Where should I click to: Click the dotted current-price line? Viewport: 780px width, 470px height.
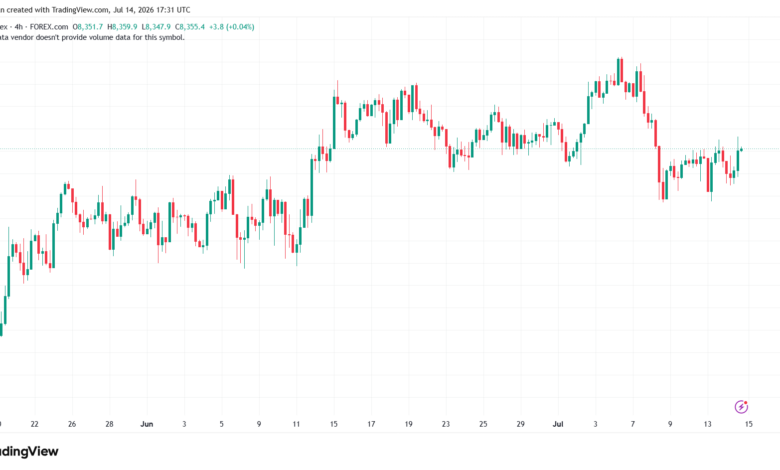(390, 149)
